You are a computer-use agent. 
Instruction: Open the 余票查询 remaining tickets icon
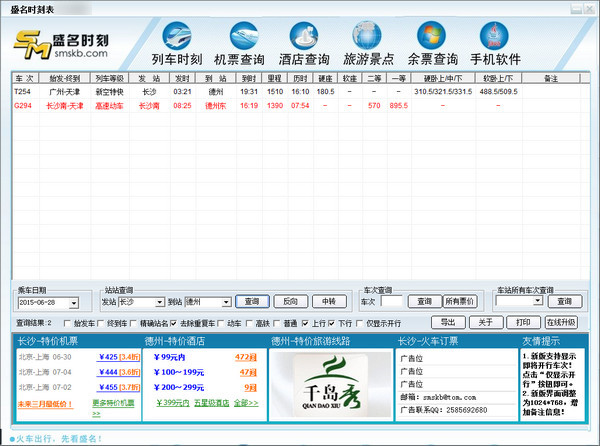433,44
